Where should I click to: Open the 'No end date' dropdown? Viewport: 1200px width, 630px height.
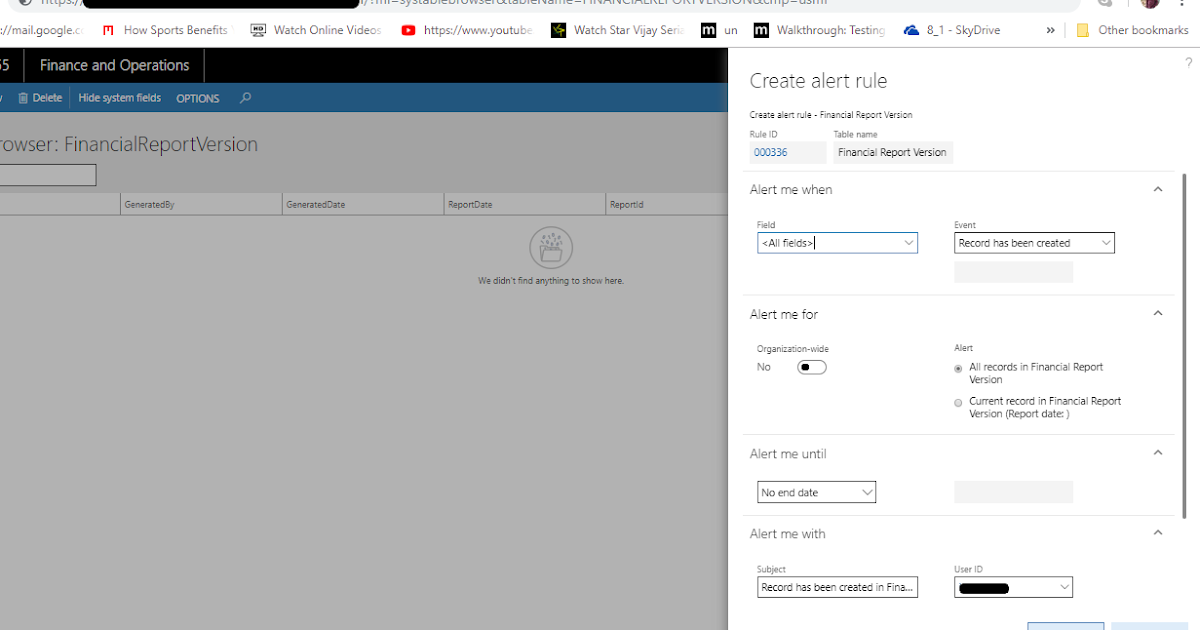pos(866,491)
